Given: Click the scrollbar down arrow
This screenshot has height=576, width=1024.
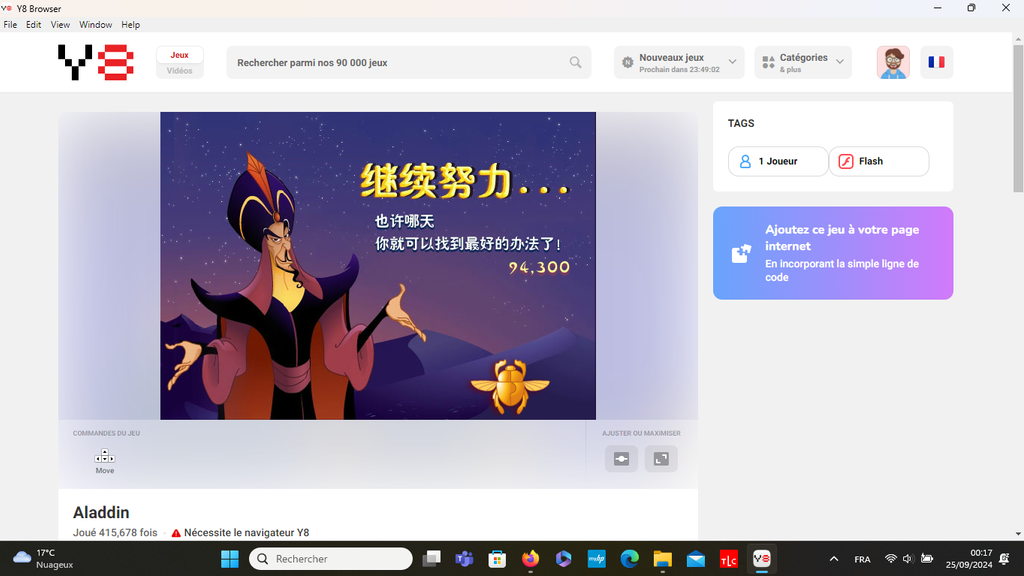Looking at the screenshot, I should click(1018, 534).
